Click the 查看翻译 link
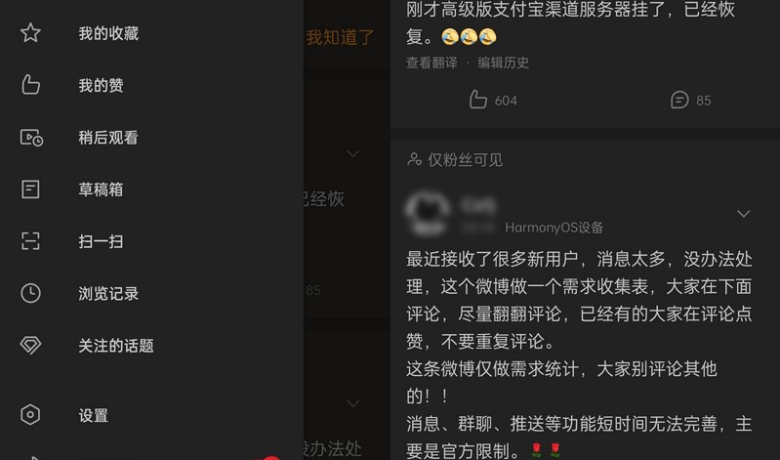780x460 pixels. click(x=432, y=63)
